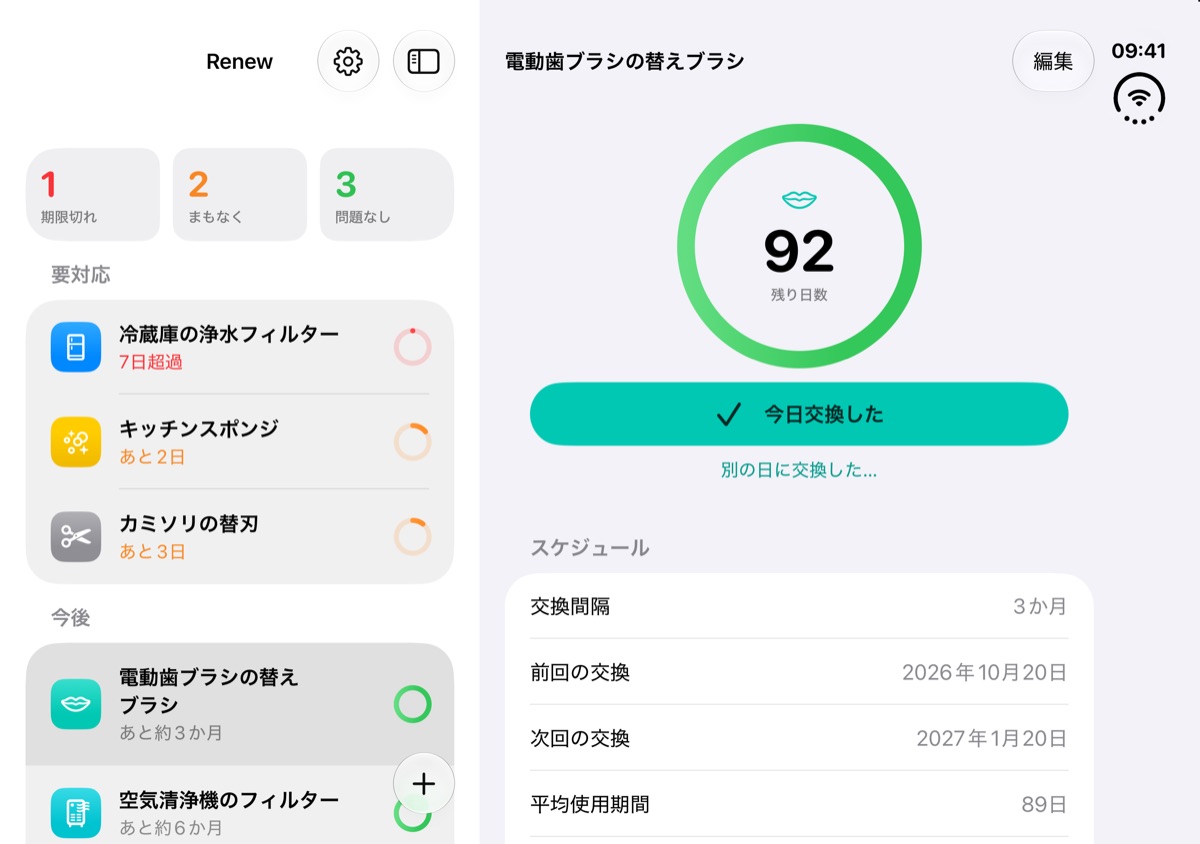Open settings with the gear icon

pyautogui.click(x=348, y=61)
